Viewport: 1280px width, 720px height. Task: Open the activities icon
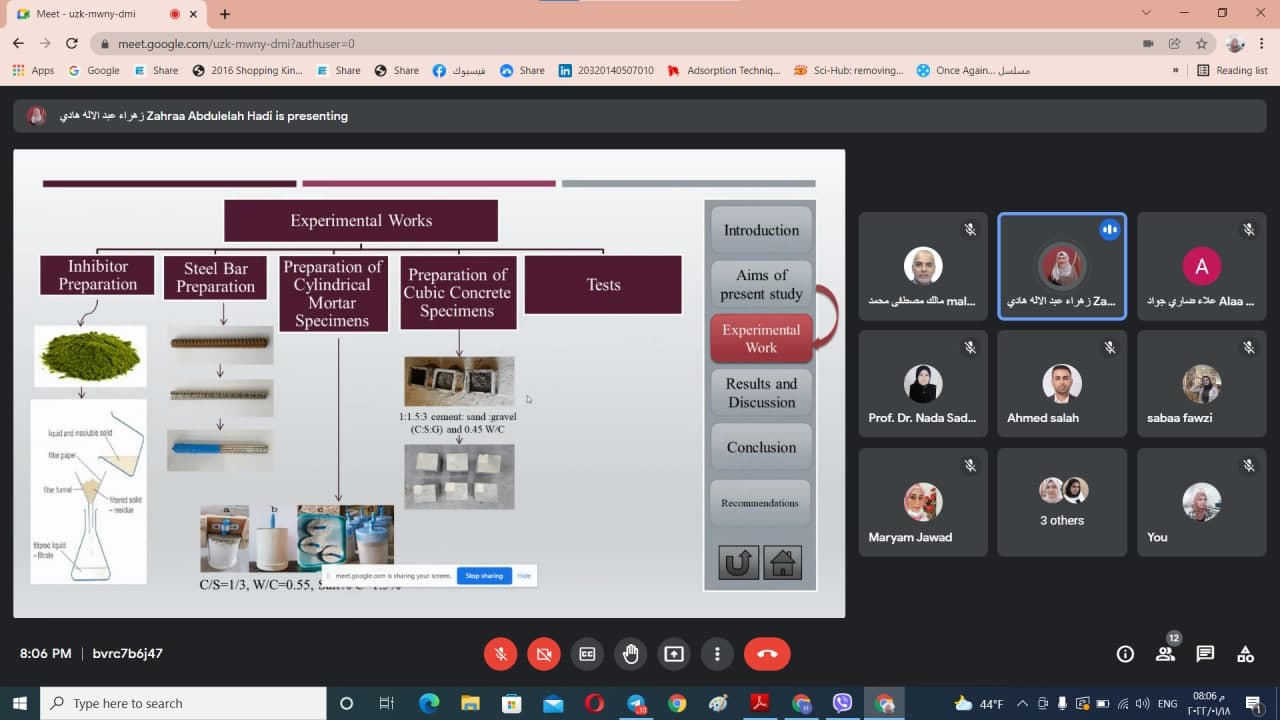(x=1245, y=654)
